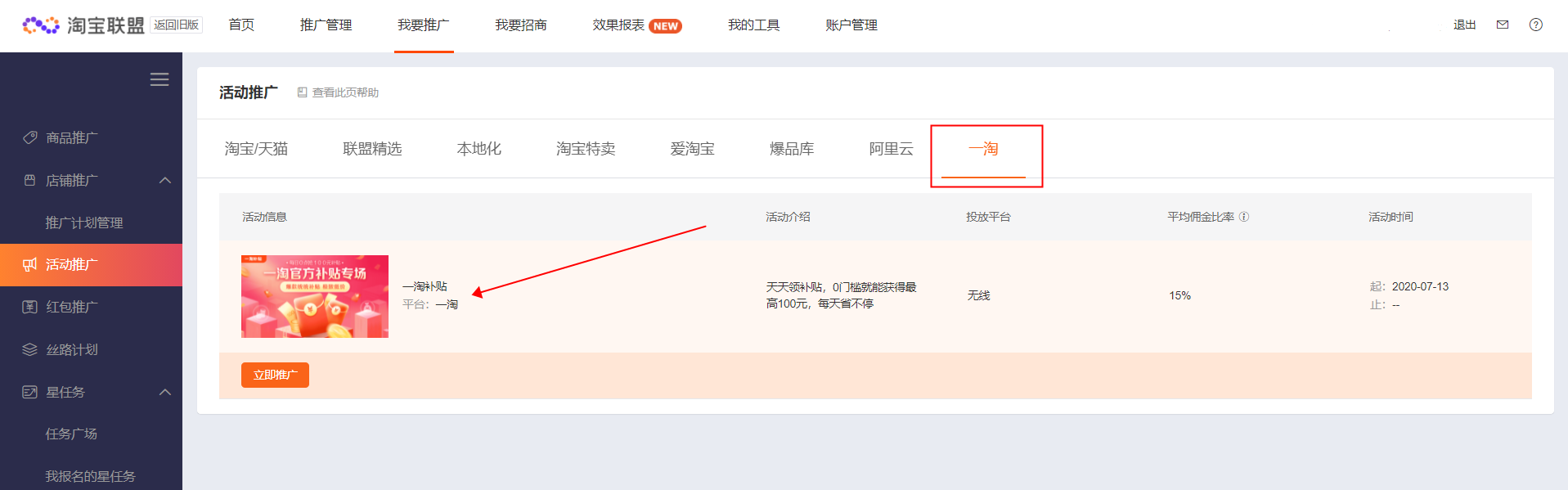Open 账户管理 in top navigation
Image resolution: width=1568 pixels, height=490 pixels.
[851, 25]
